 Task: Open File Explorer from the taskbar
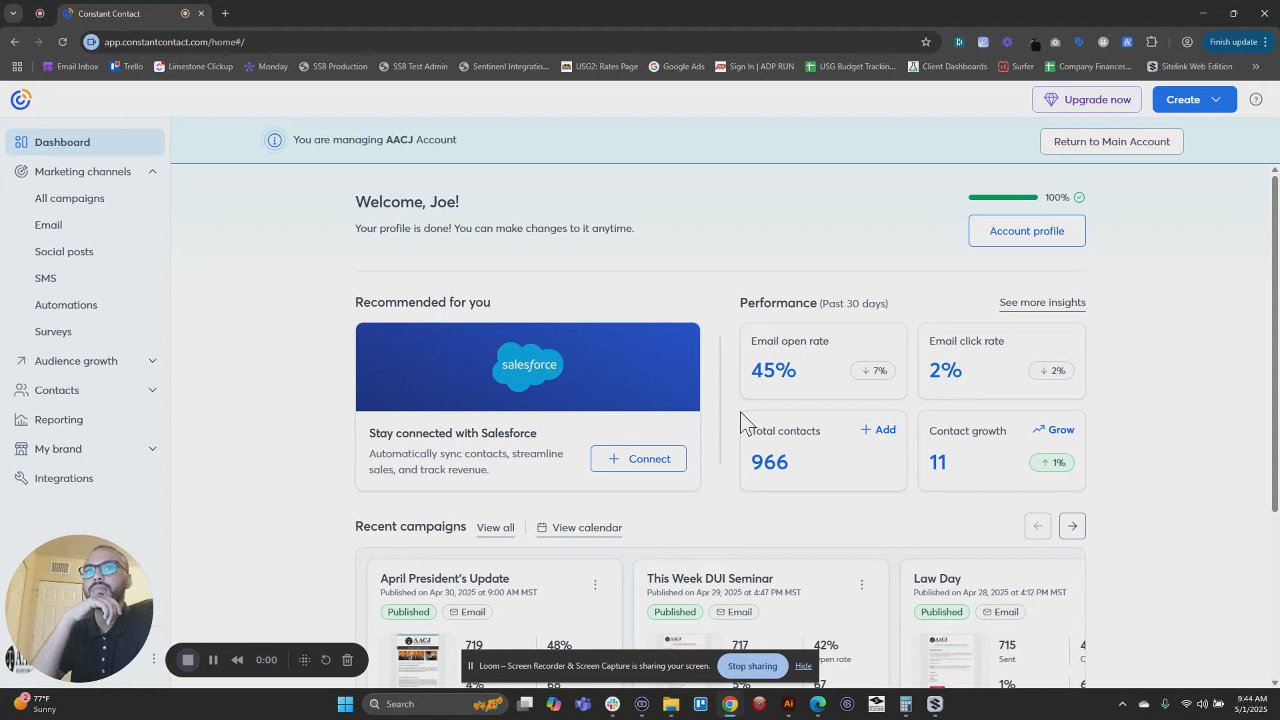click(671, 704)
